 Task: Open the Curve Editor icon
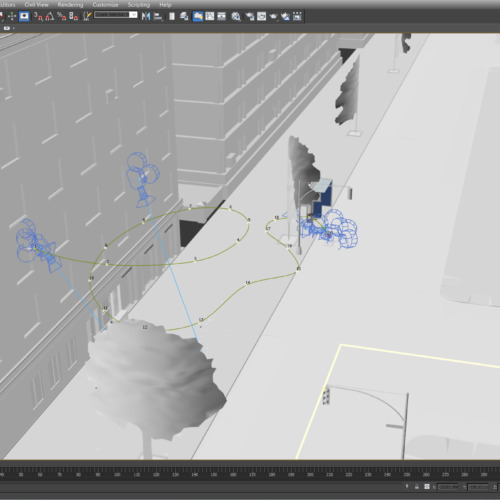pyautogui.click(x=210, y=16)
